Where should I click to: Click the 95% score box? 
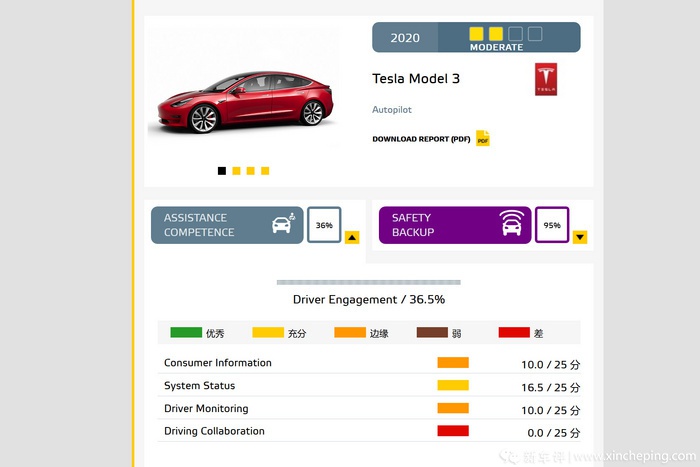(552, 225)
